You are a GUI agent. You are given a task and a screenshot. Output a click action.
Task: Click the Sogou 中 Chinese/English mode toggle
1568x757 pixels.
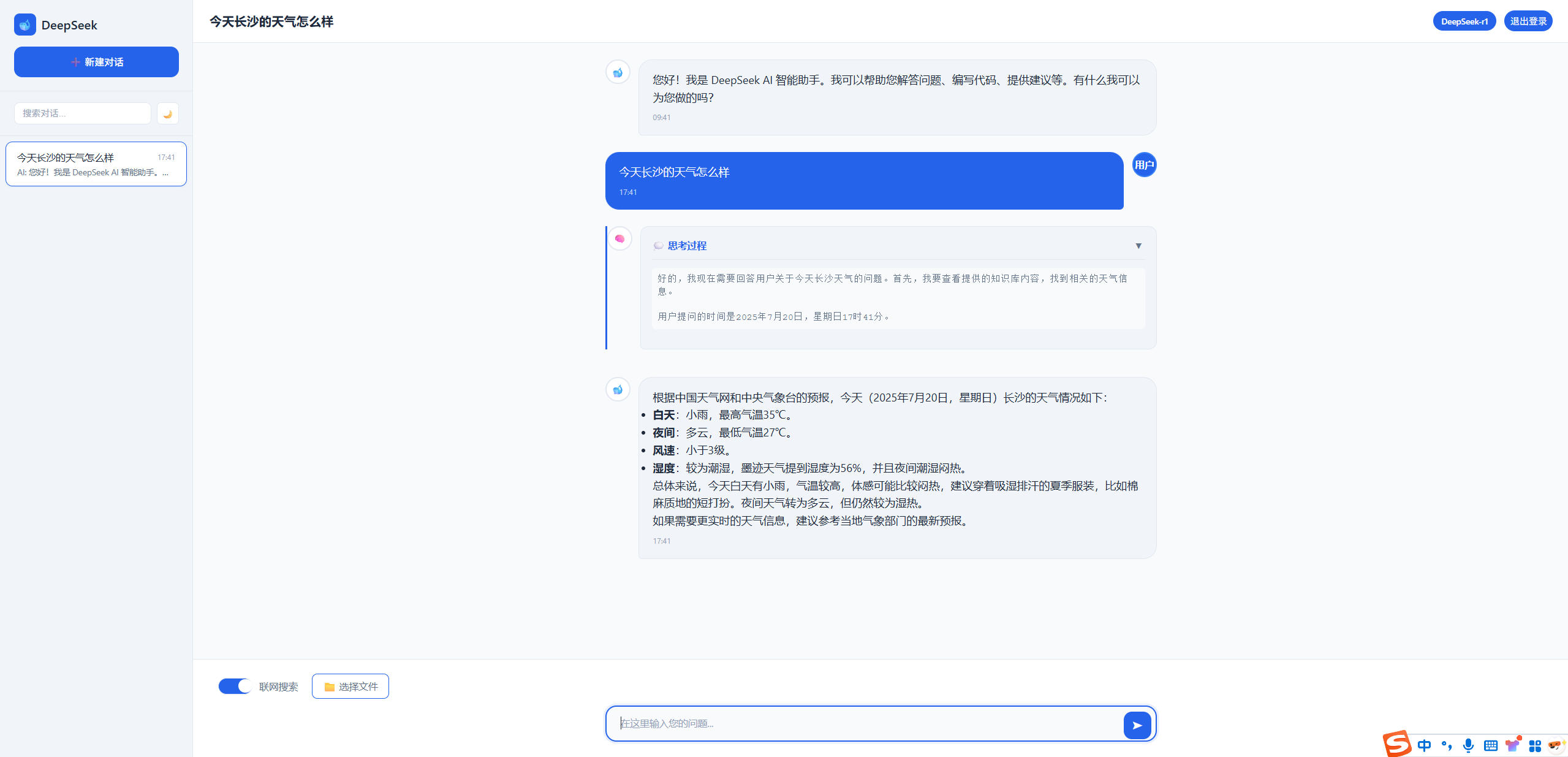pos(1424,745)
